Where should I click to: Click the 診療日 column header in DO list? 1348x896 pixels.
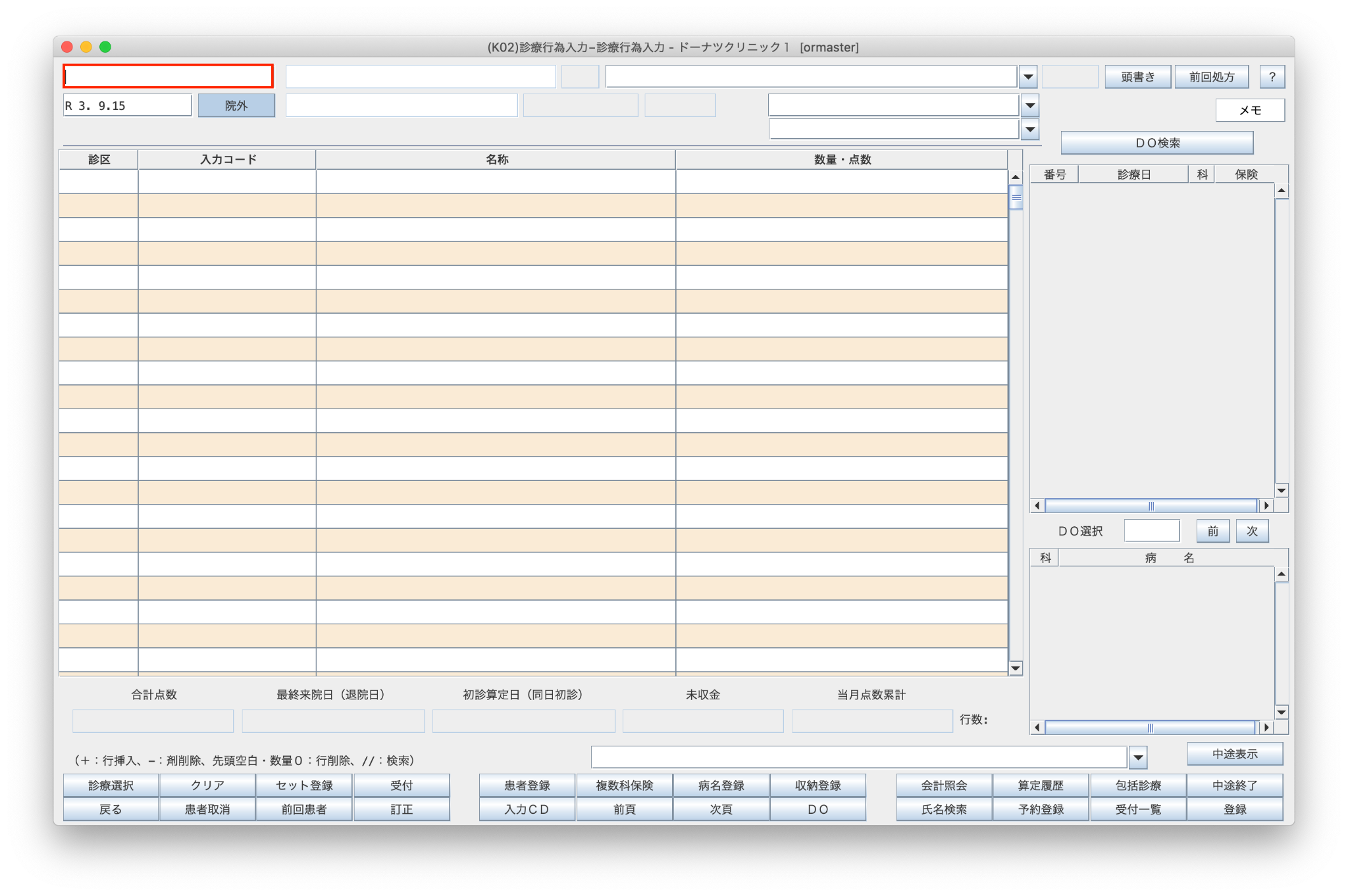1133,174
